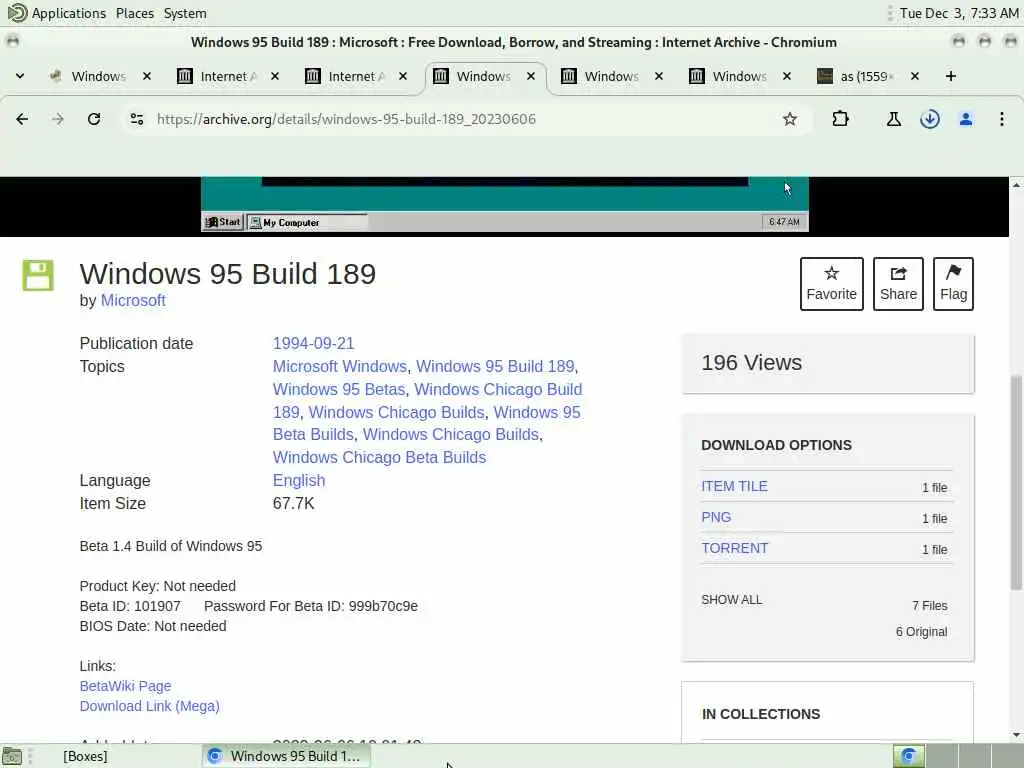Click SHOW ALL download files

tap(731, 600)
